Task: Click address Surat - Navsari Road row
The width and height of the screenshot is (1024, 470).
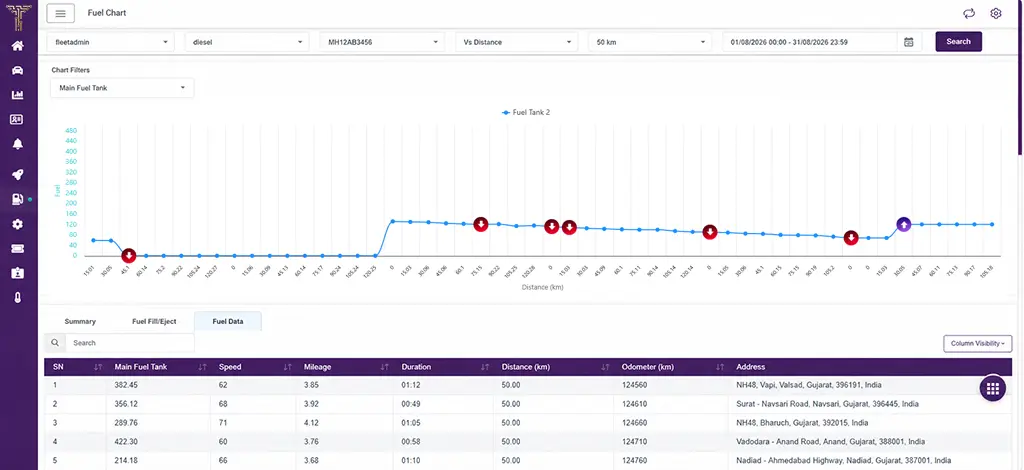Action: (x=827, y=404)
